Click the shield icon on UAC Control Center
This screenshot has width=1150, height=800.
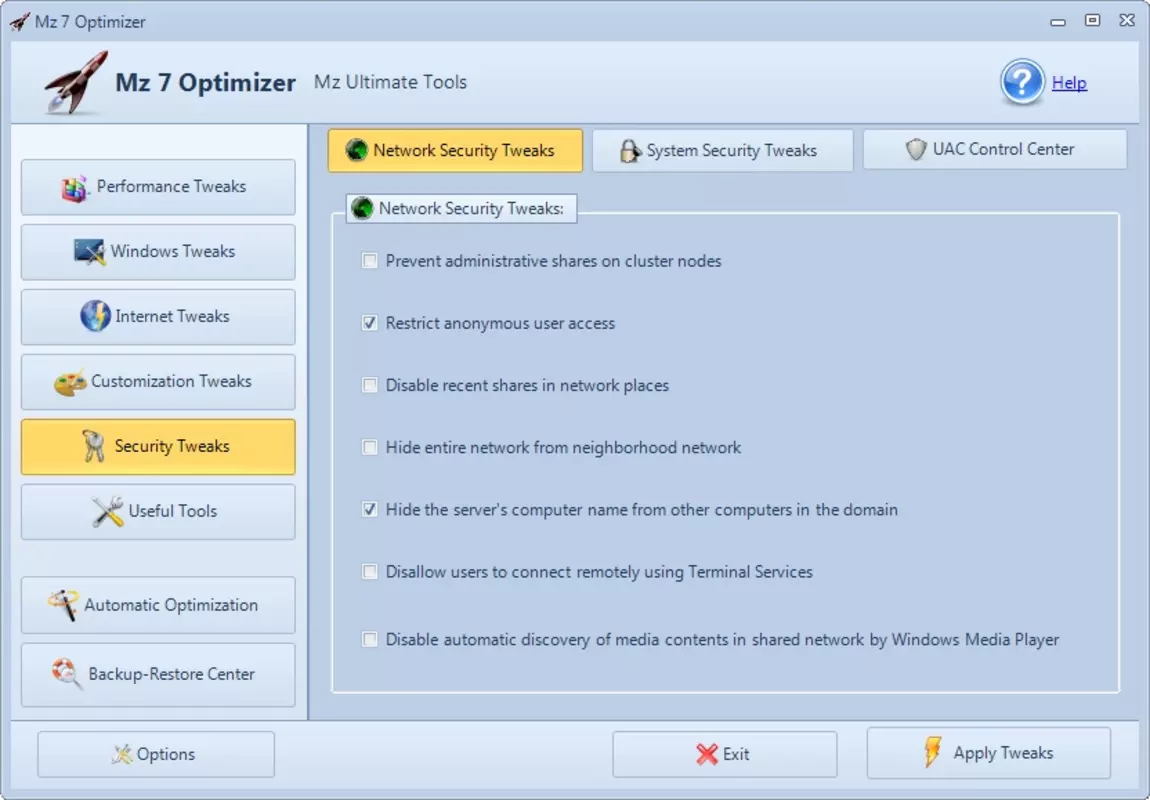pos(915,150)
